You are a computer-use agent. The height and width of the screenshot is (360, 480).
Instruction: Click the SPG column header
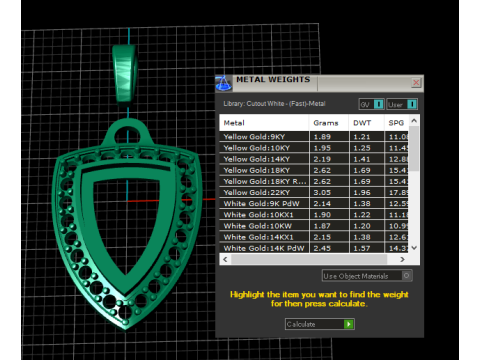tap(396, 123)
